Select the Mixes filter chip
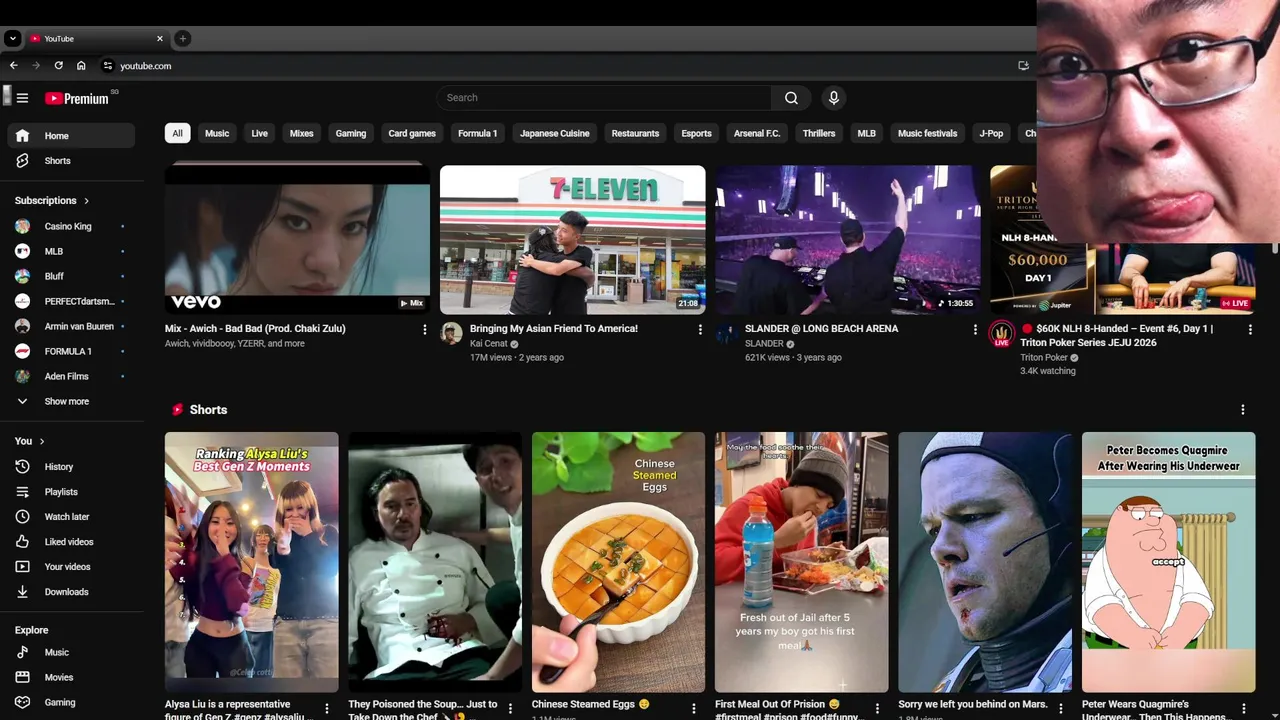This screenshot has width=1280, height=720. (x=302, y=133)
